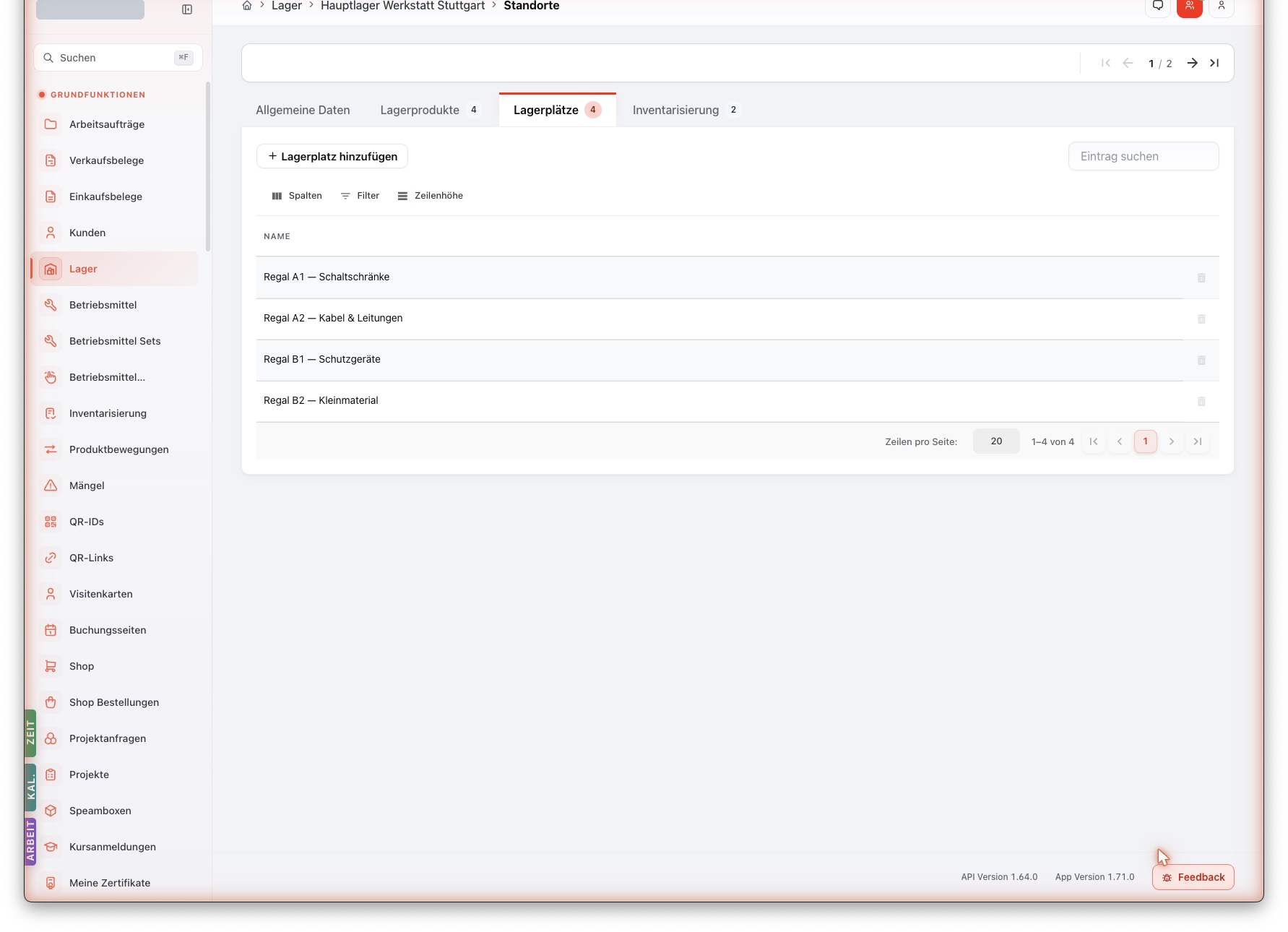
Task: Click the Verkaufsbelege document icon
Action: point(51,160)
